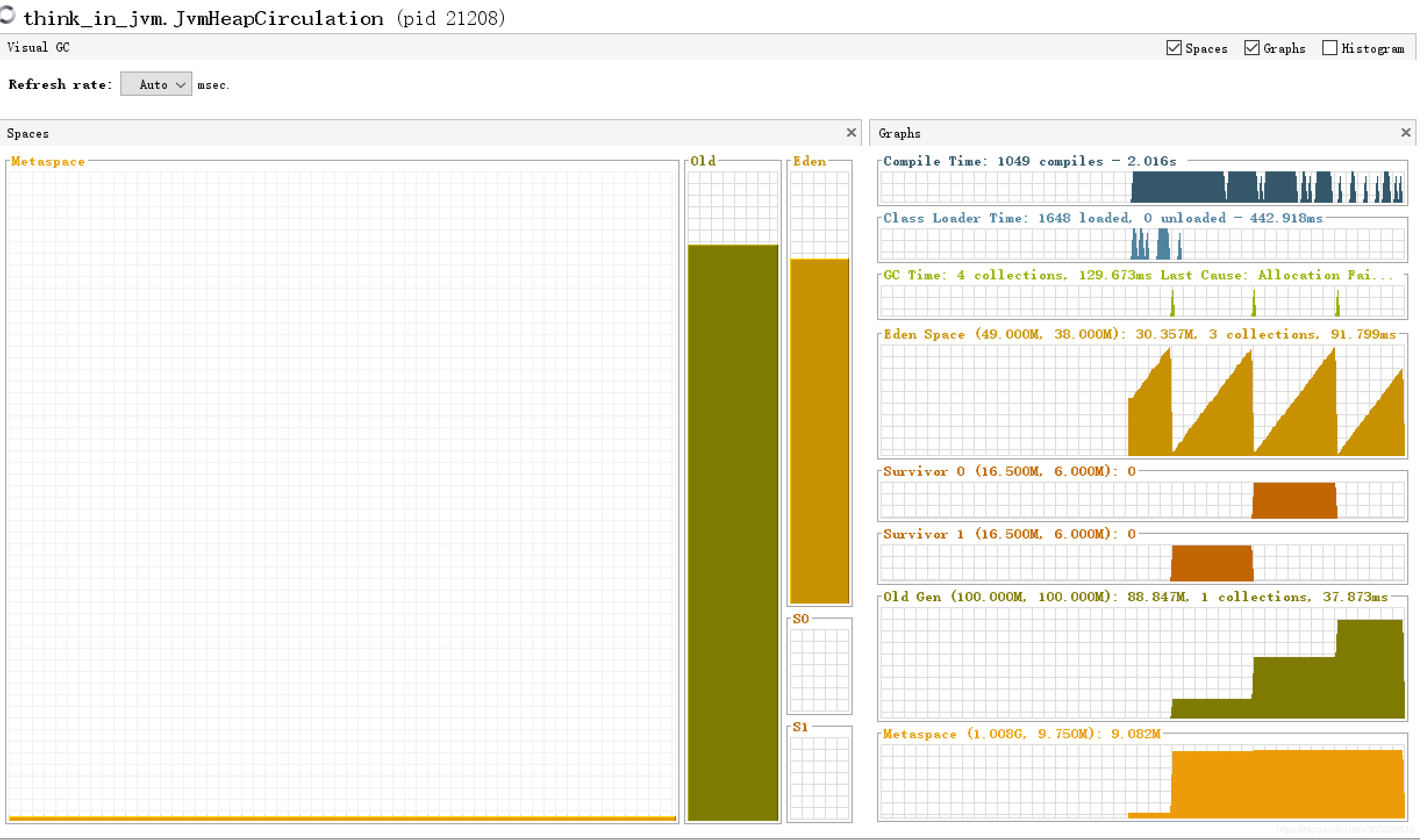Click the Metaspace area in Spaces panel
Screen dimensions: 1420x840
tap(342, 496)
